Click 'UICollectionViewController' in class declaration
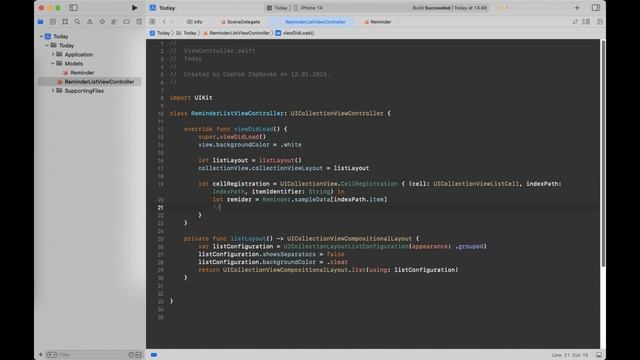This screenshot has height=360, width=640. pos(337,113)
